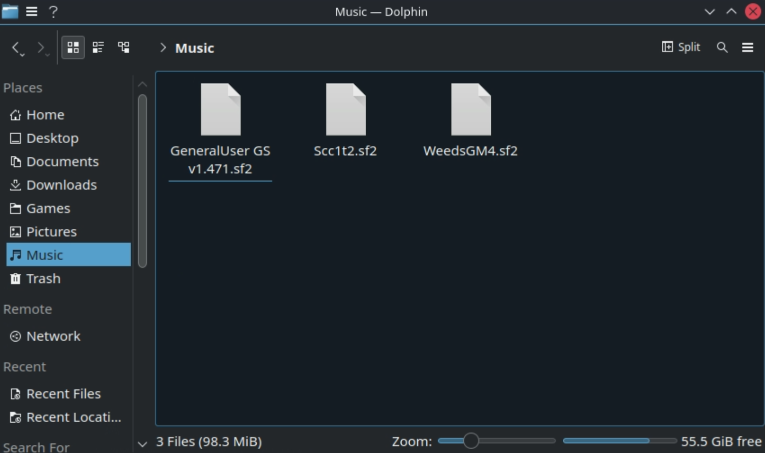The height and width of the screenshot is (453, 765).
Task: Click the Dolphin folder icon in title bar
Action: [x=10, y=11]
